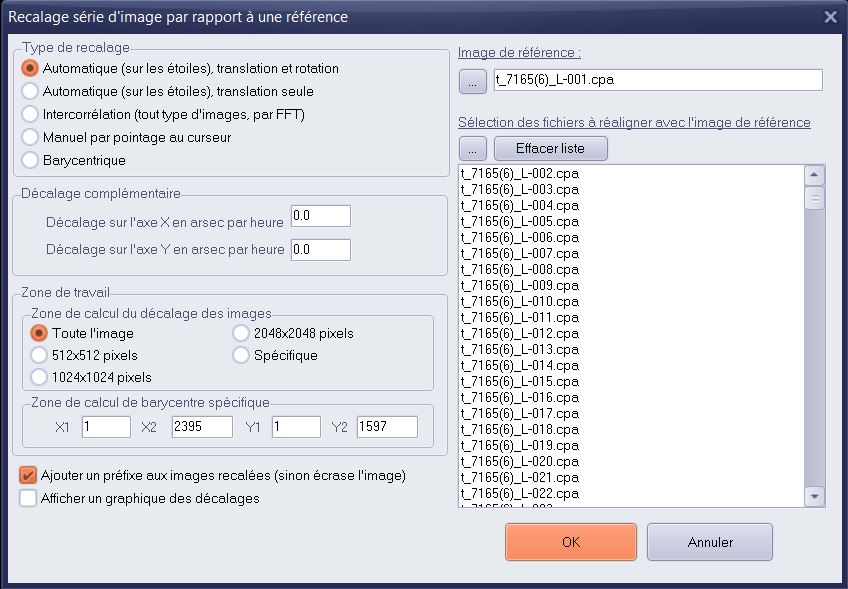The image size is (848, 589).
Task: Click the Annuler button
Action: click(709, 542)
